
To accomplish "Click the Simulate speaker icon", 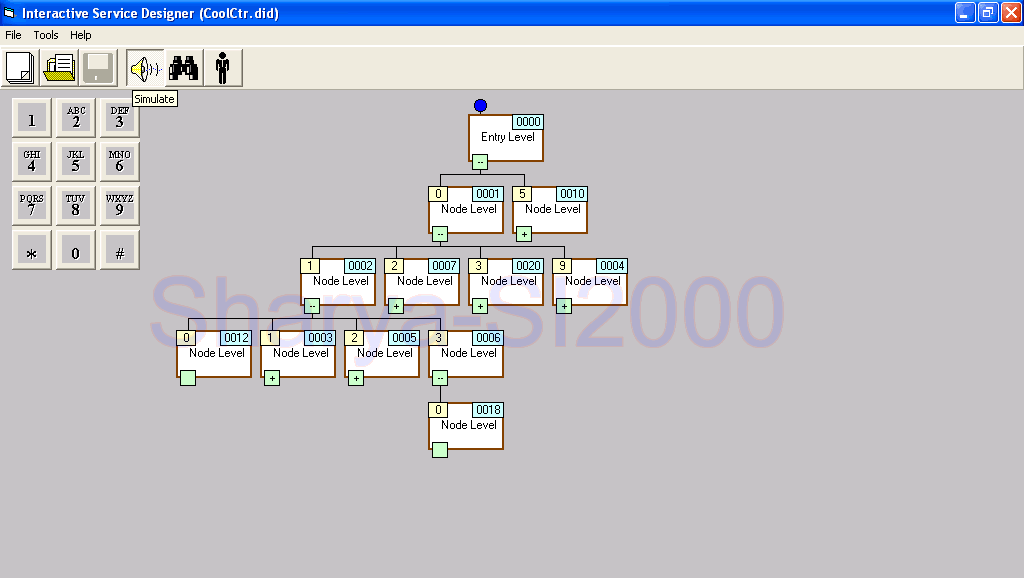I will (x=144, y=68).
